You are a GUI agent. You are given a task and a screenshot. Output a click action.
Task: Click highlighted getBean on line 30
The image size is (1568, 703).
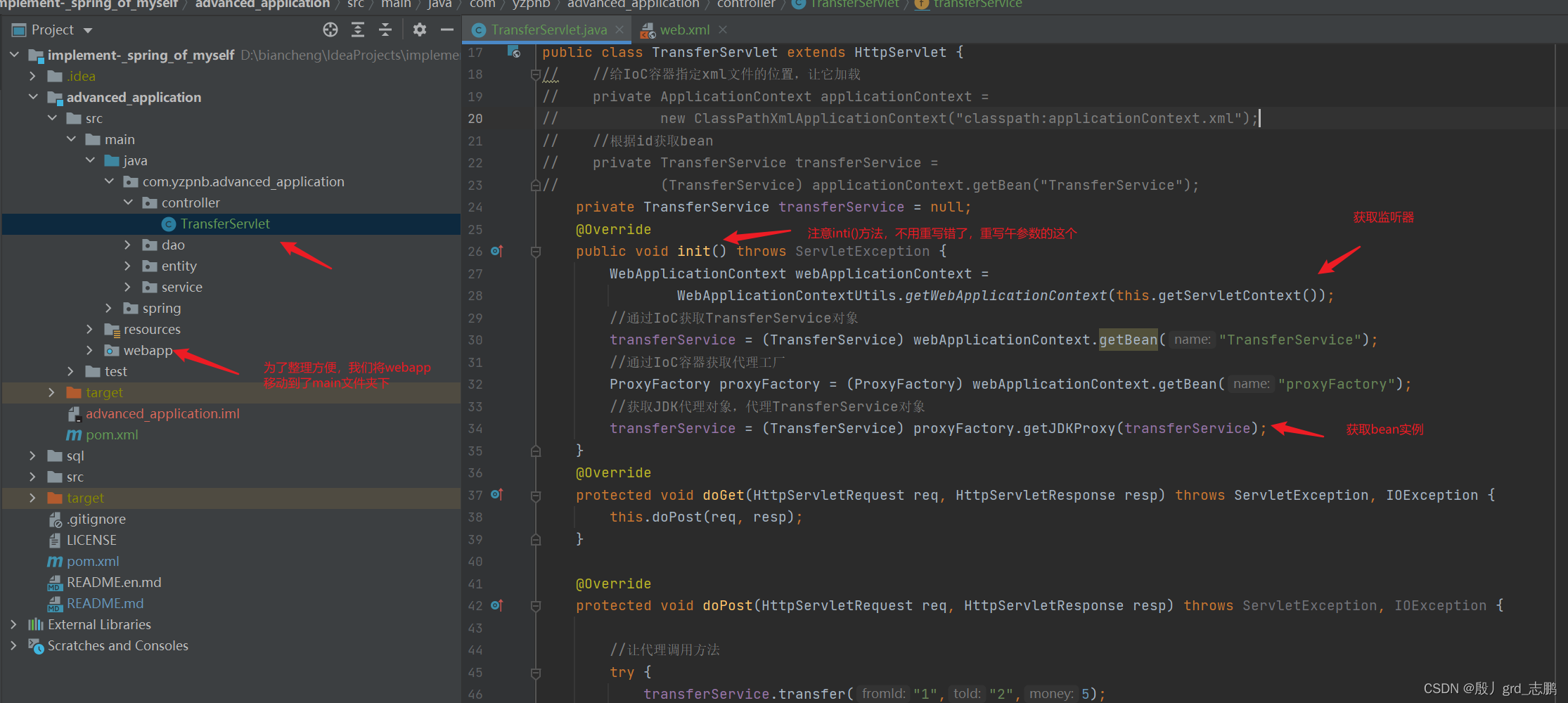click(x=1128, y=340)
